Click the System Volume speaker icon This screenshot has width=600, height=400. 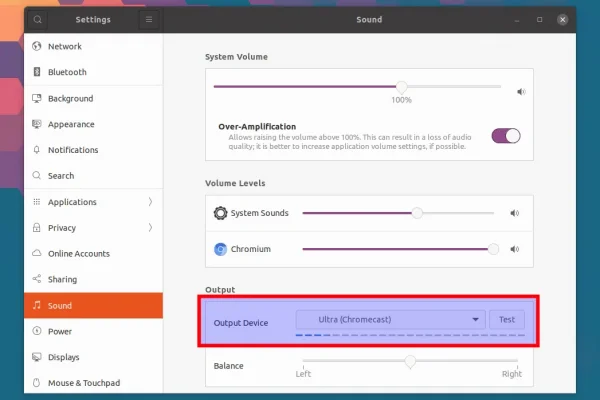520,91
